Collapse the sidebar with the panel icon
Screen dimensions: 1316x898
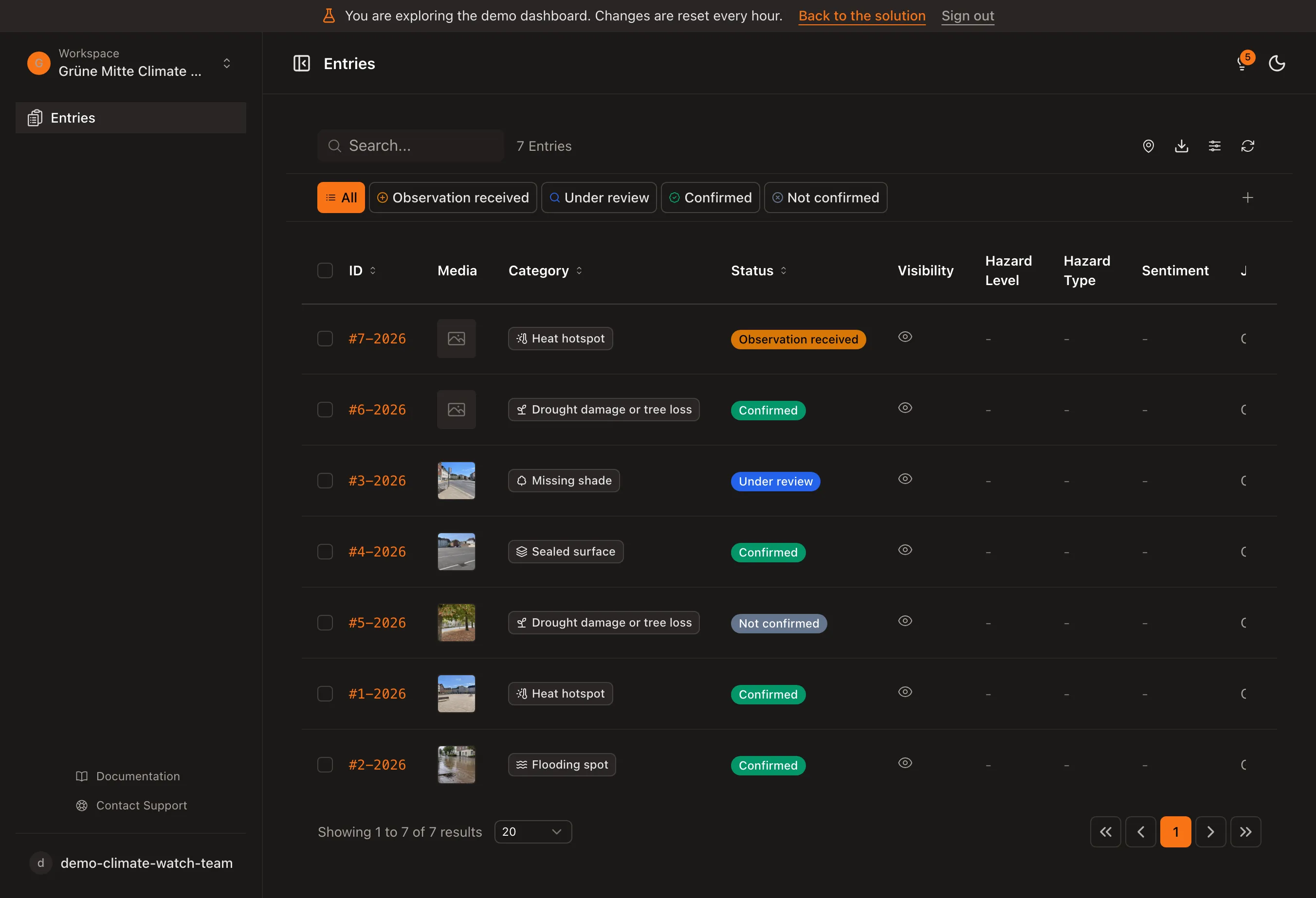(301, 63)
